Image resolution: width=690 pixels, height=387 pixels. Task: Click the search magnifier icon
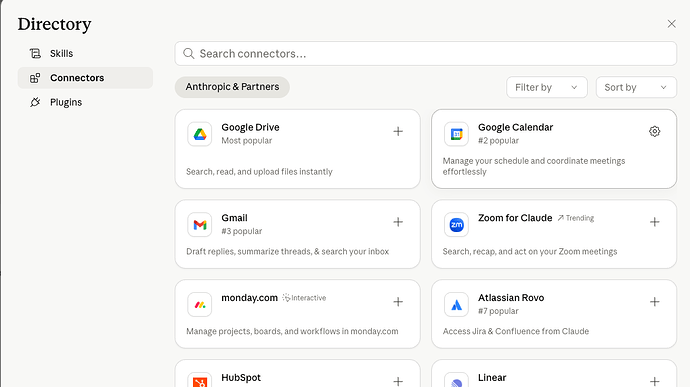[189, 54]
